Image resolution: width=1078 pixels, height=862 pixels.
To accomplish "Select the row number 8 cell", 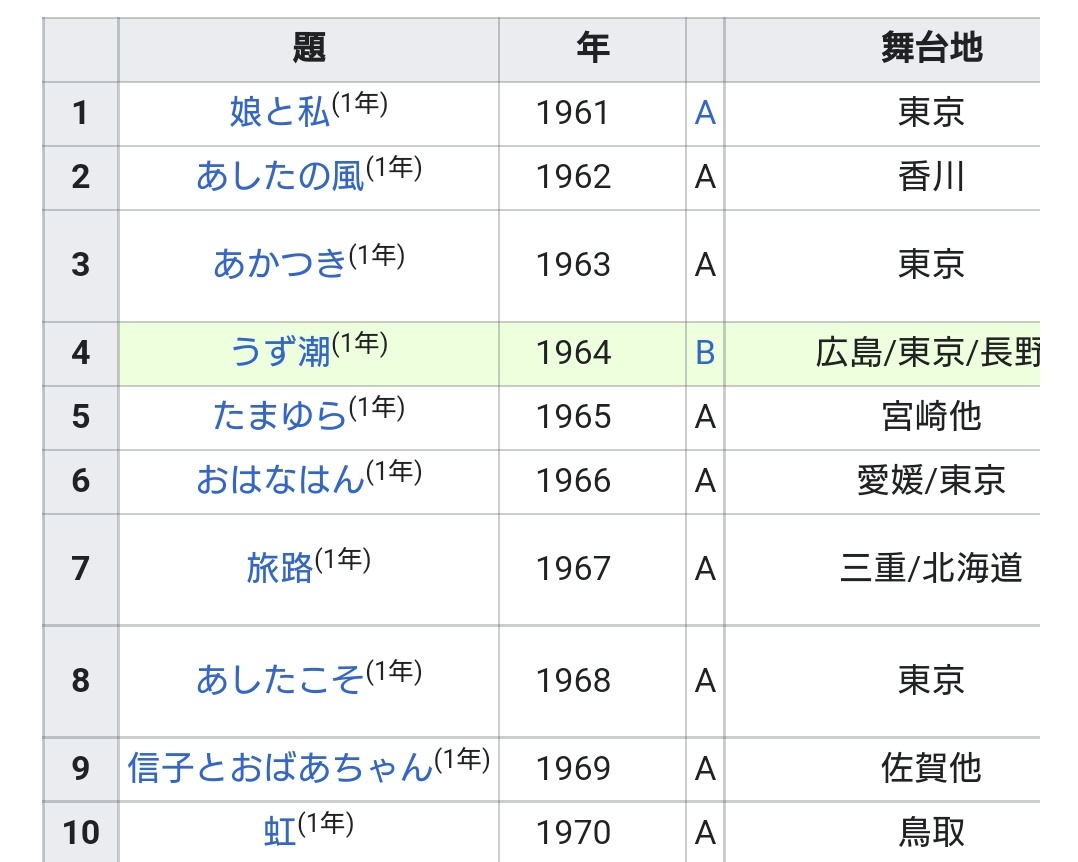I will pyautogui.click(x=80, y=681).
